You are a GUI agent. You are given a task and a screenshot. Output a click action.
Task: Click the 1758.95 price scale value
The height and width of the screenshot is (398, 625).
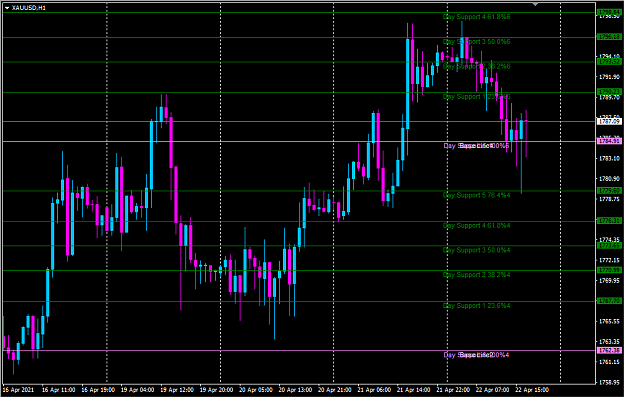click(x=610, y=382)
